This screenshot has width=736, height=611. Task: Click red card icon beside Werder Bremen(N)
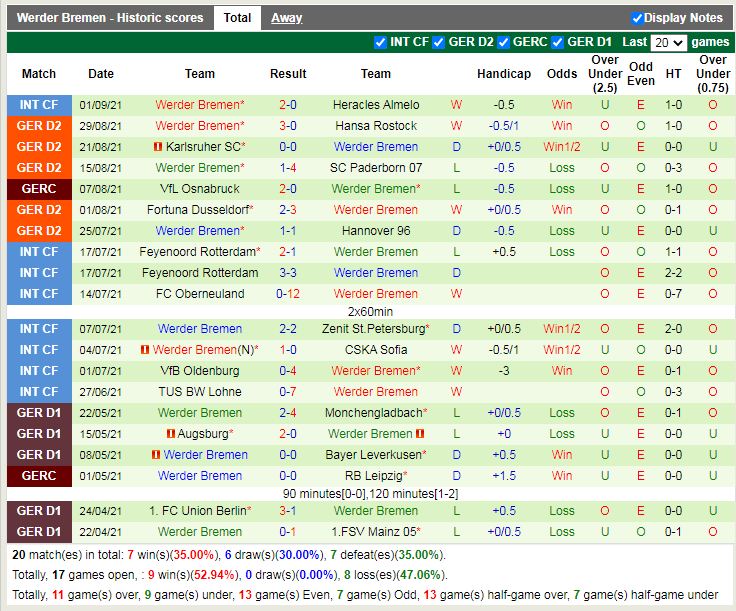pyautogui.click(x=145, y=350)
